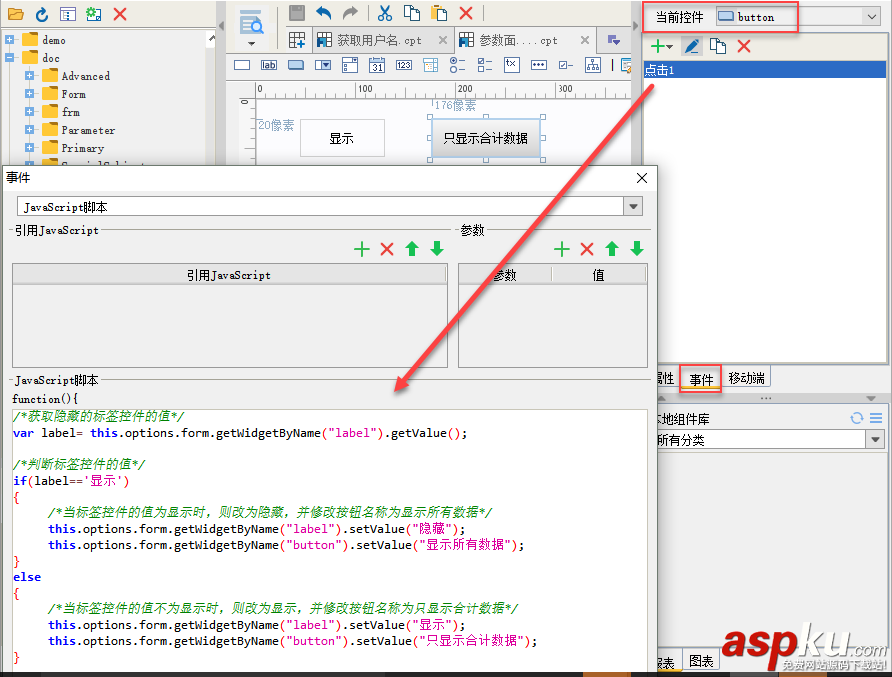Screen dimensions: 892x677
Task: Click the Undo arrow icon
Action: 324,13
